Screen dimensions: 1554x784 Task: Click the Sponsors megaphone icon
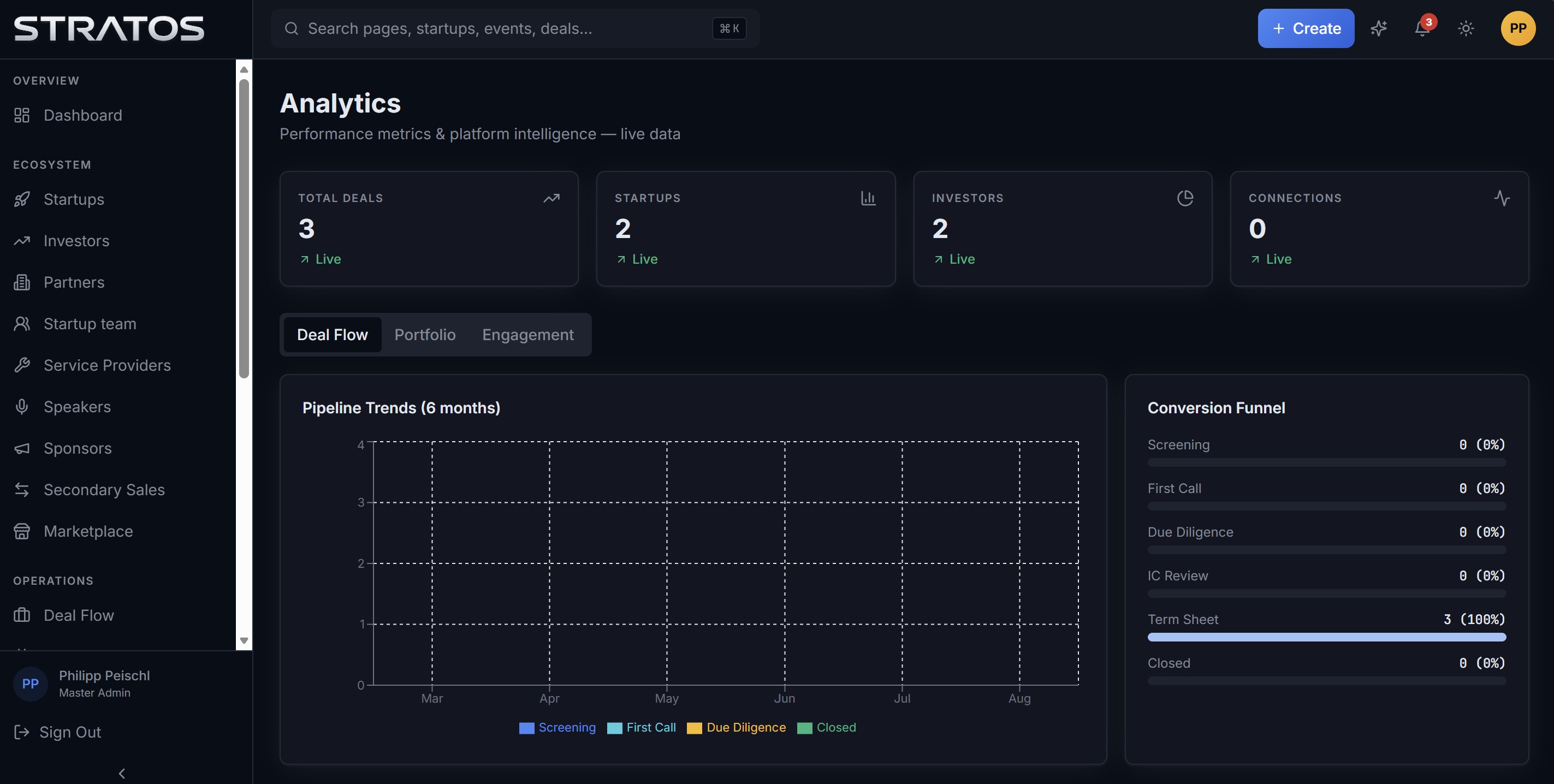[x=22, y=449]
